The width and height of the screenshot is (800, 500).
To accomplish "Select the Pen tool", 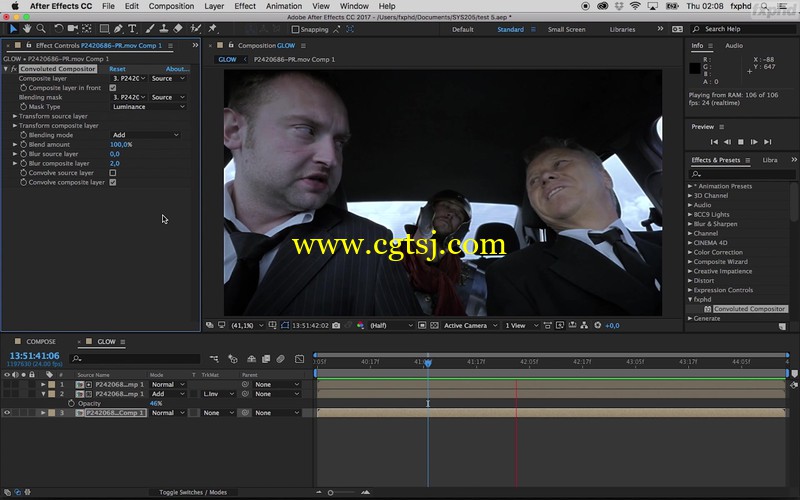I will 118,29.
